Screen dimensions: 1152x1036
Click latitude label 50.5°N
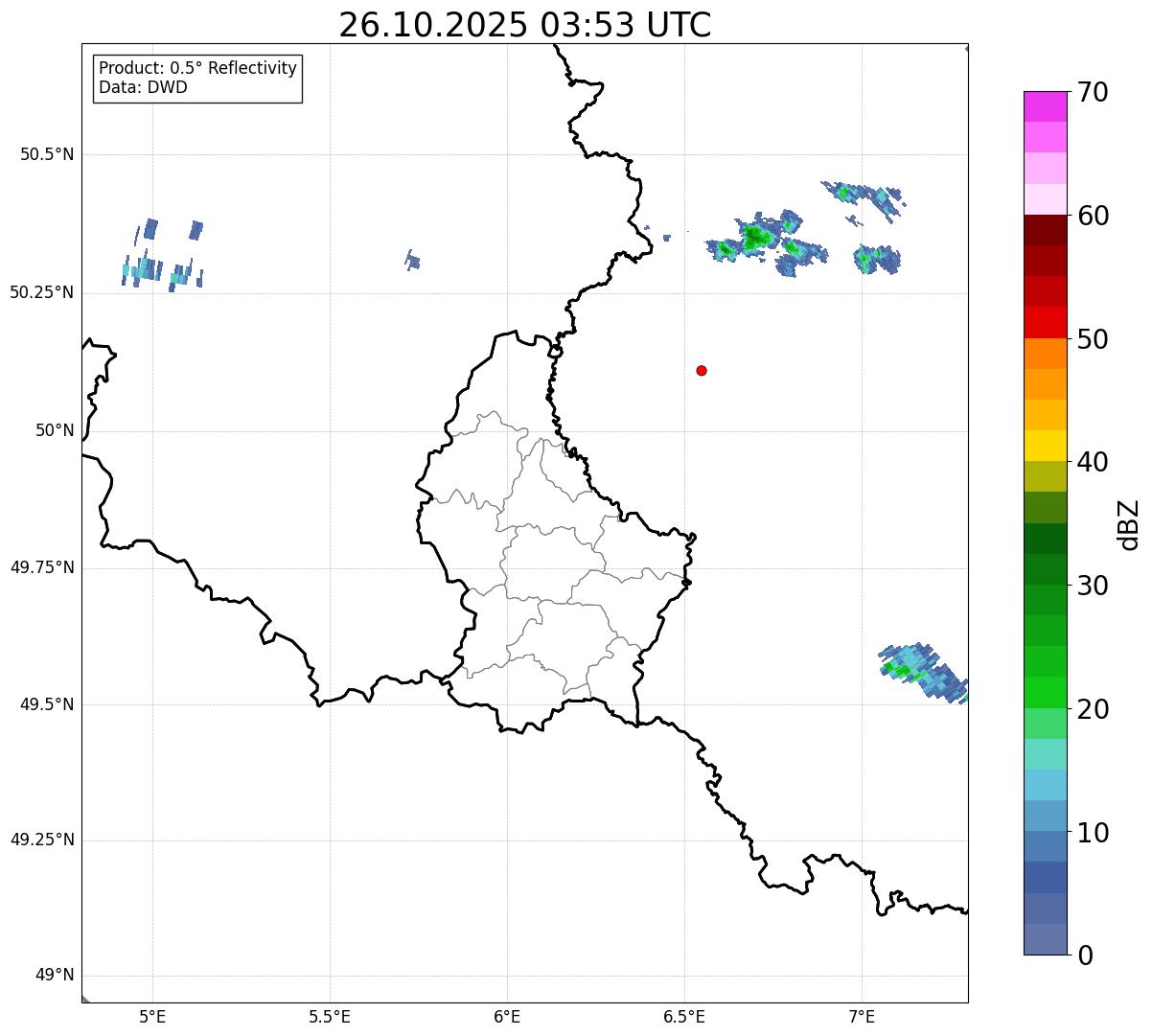47,155
